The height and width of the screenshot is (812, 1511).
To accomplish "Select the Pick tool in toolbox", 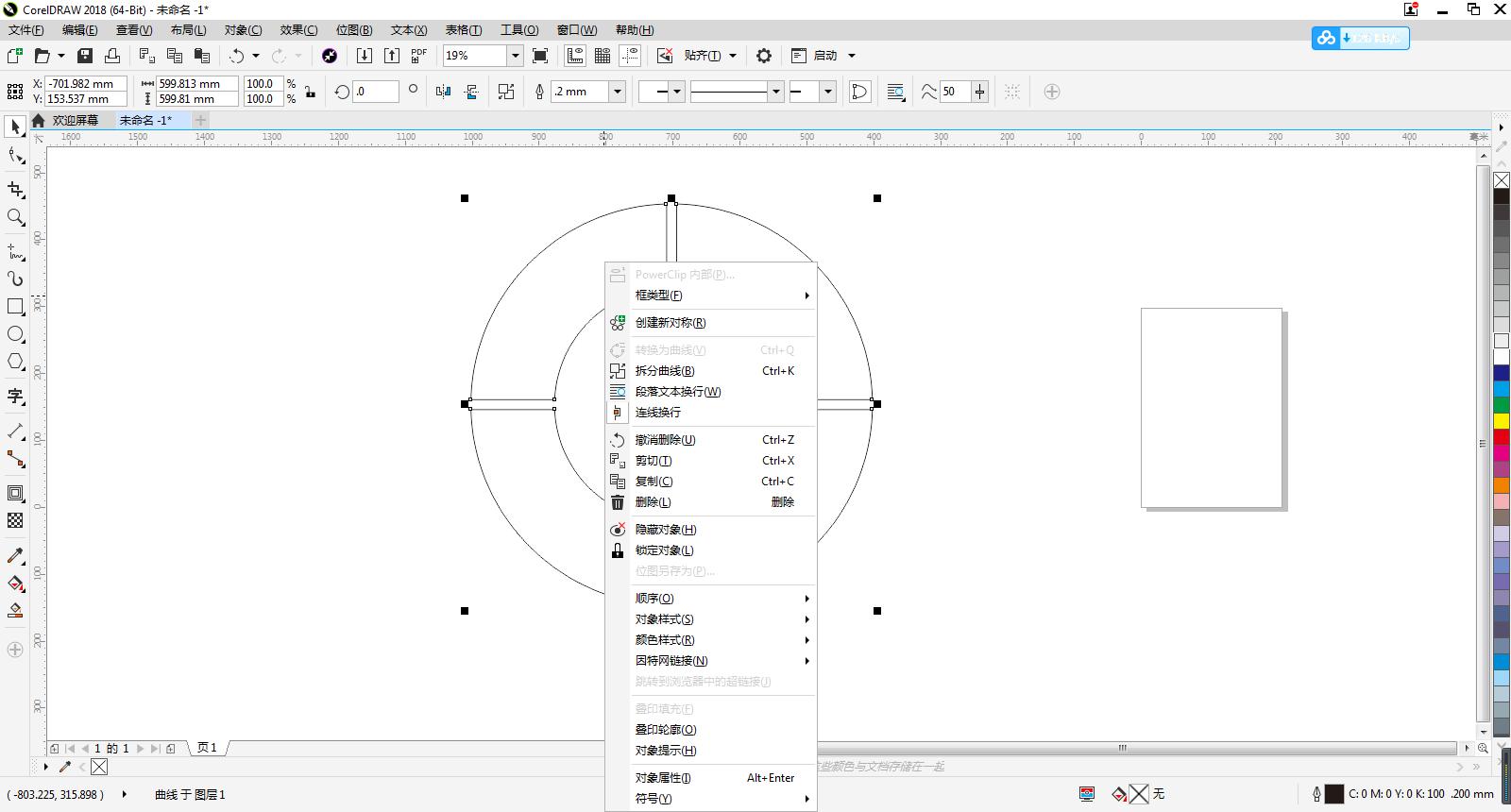I will pos(15,127).
